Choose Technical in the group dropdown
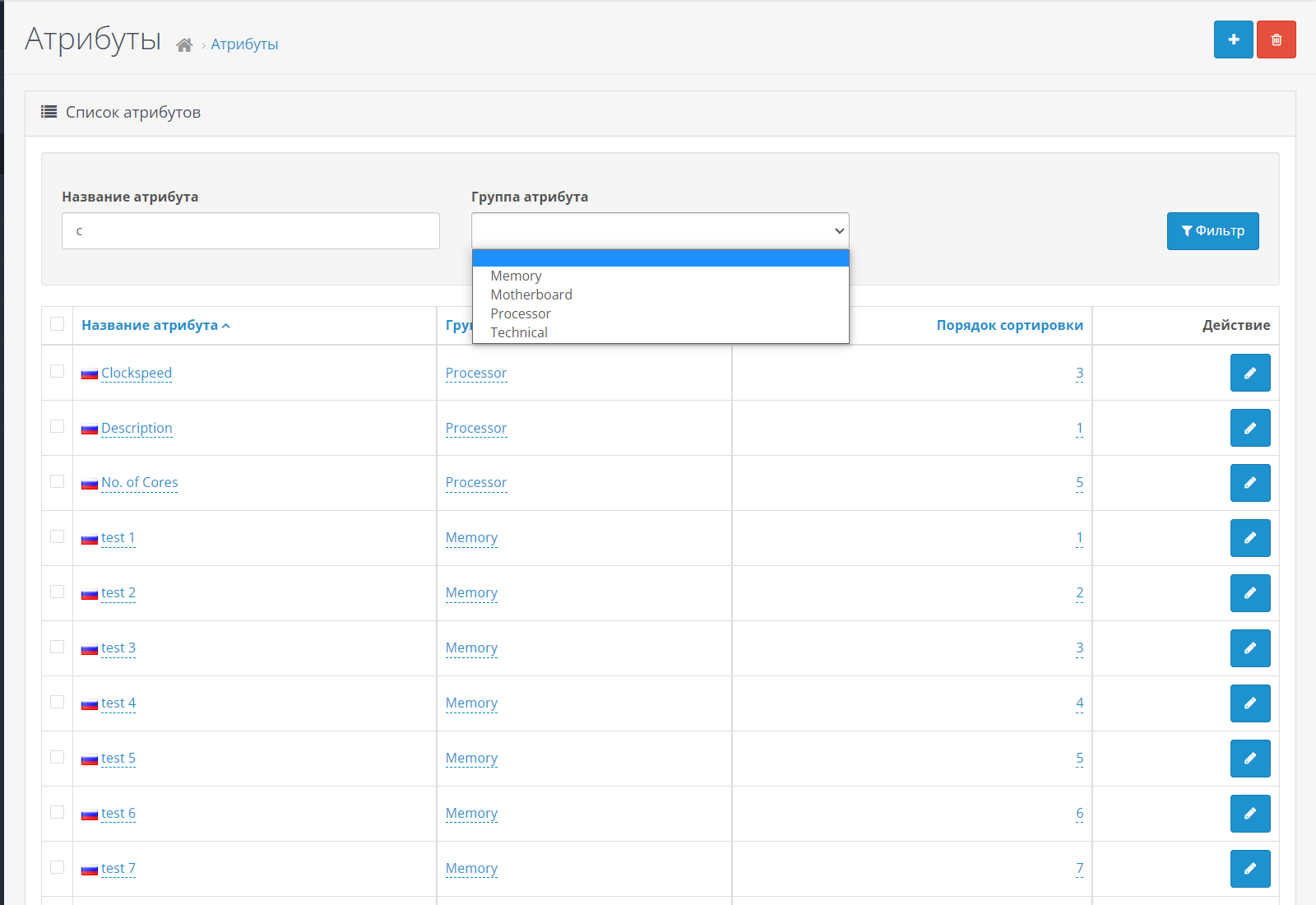This screenshot has height=905, width=1316. 660,332
